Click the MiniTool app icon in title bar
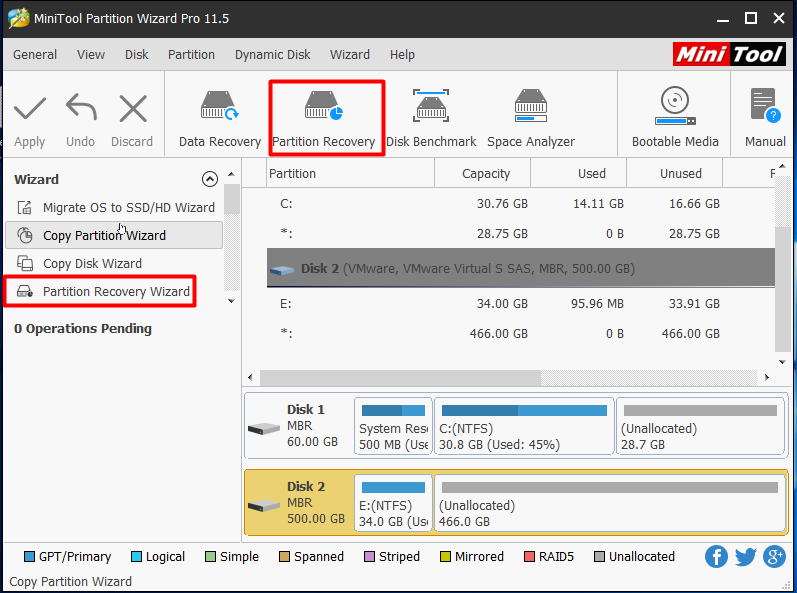Screen dimensions: 797x593 [18, 18]
